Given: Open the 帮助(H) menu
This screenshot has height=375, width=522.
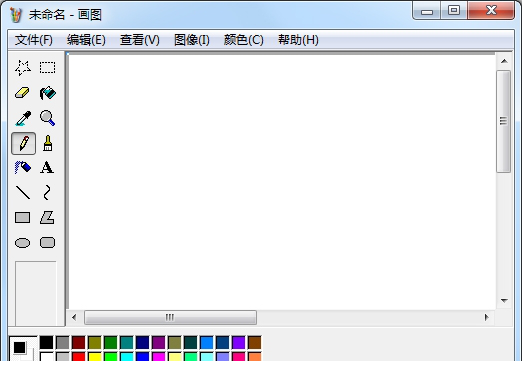Looking at the screenshot, I should click(x=298, y=40).
